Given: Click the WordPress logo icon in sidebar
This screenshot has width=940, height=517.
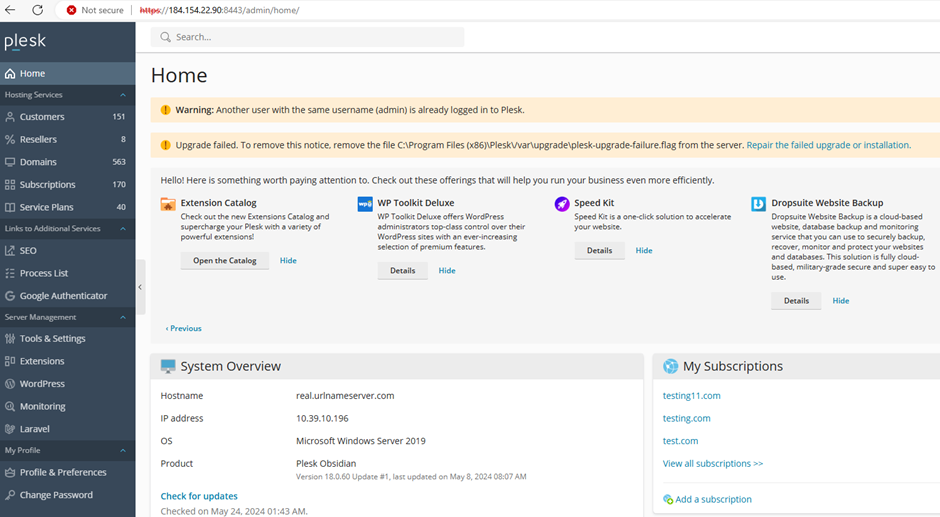Looking at the screenshot, I should (x=10, y=384).
